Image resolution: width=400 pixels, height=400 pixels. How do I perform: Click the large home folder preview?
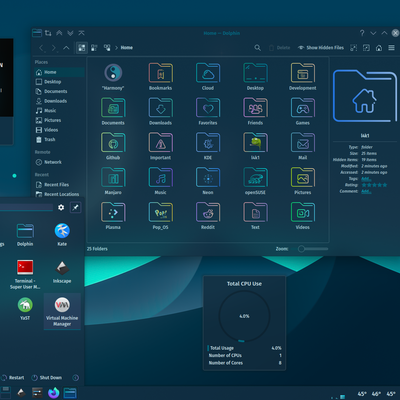pos(365,96)
